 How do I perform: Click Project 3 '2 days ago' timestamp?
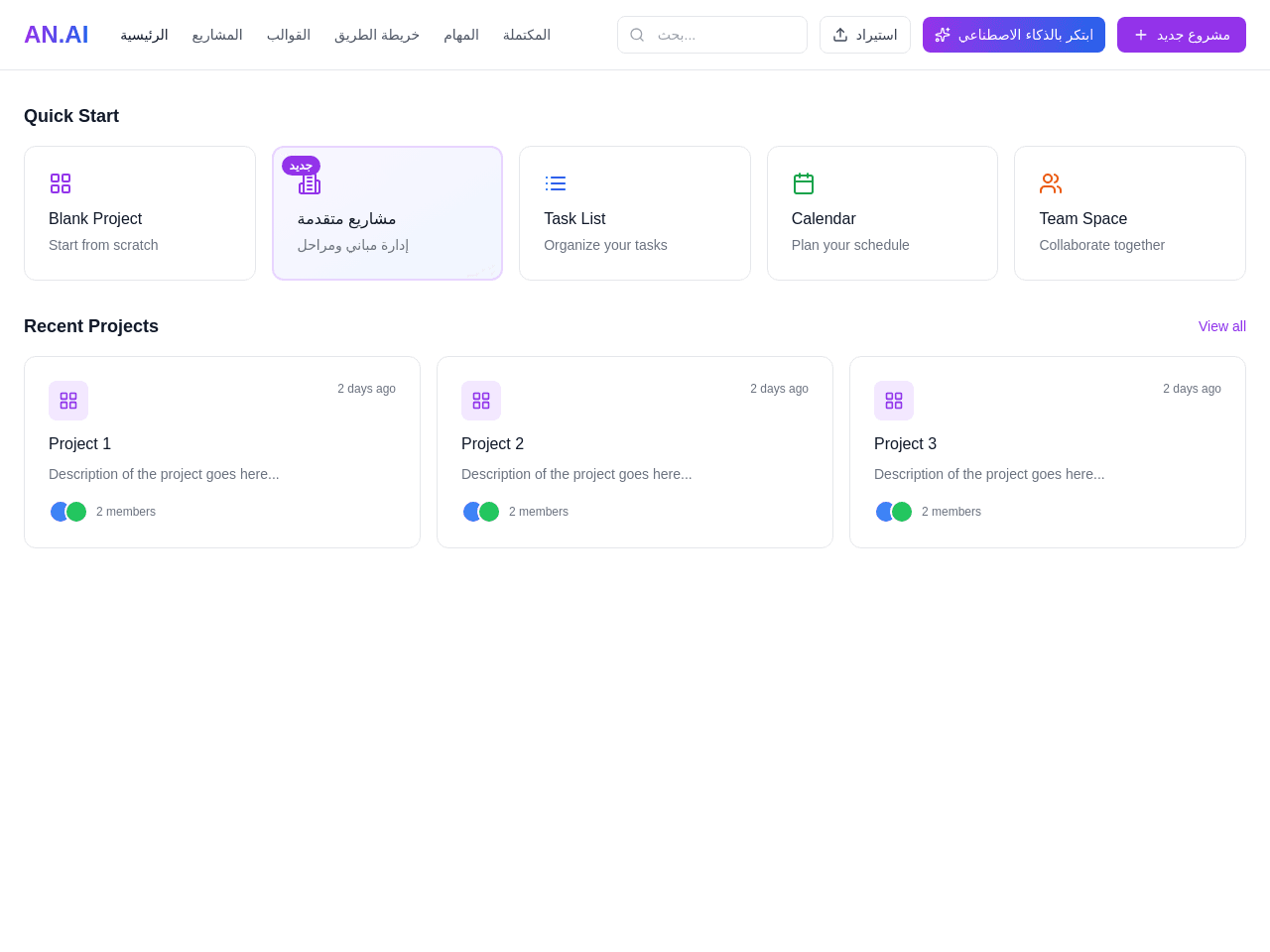click(x=1192, y=389)
